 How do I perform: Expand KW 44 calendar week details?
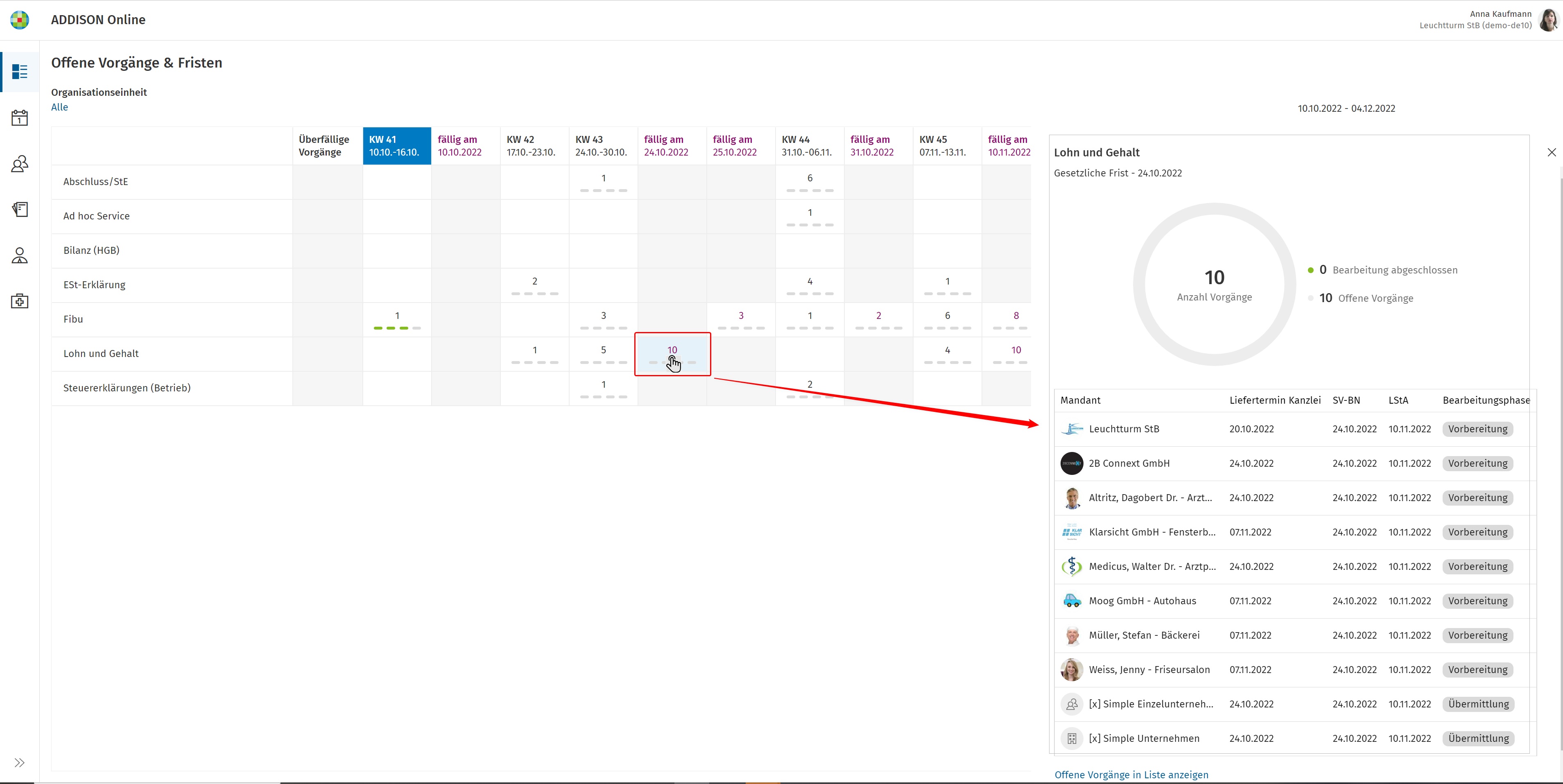pos(810,145)
